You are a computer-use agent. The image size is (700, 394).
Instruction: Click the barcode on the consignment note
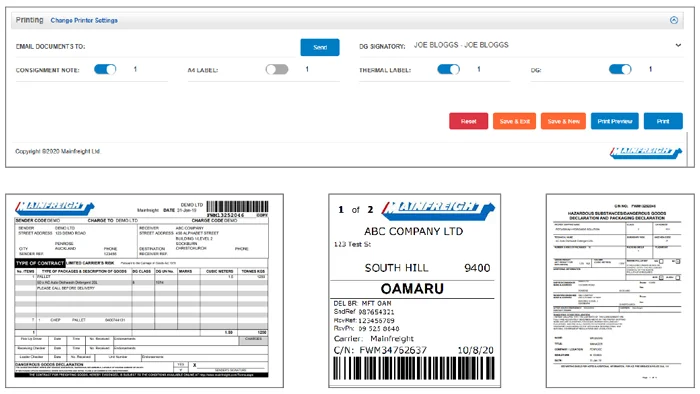point(238,207)
